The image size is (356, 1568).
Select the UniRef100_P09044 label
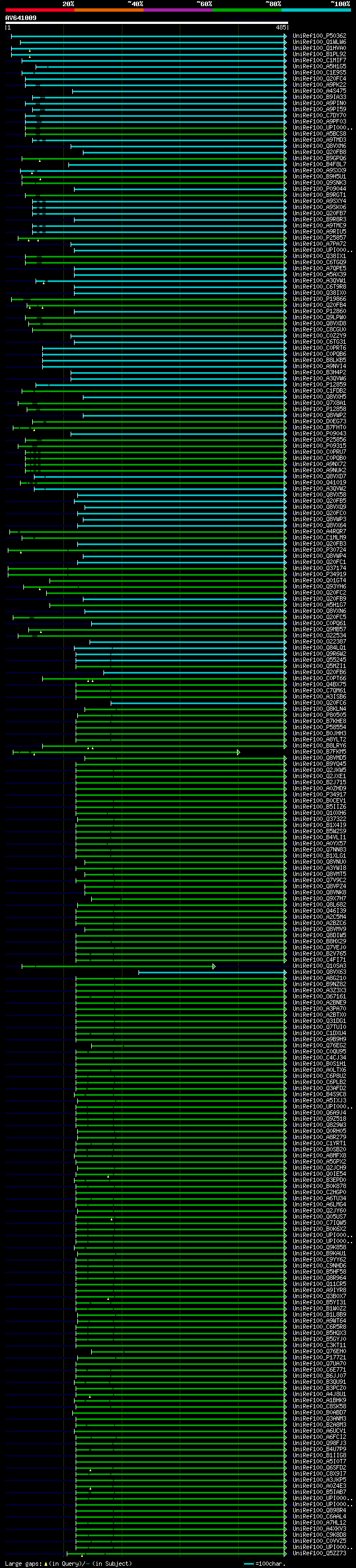(x=319, y=189)
